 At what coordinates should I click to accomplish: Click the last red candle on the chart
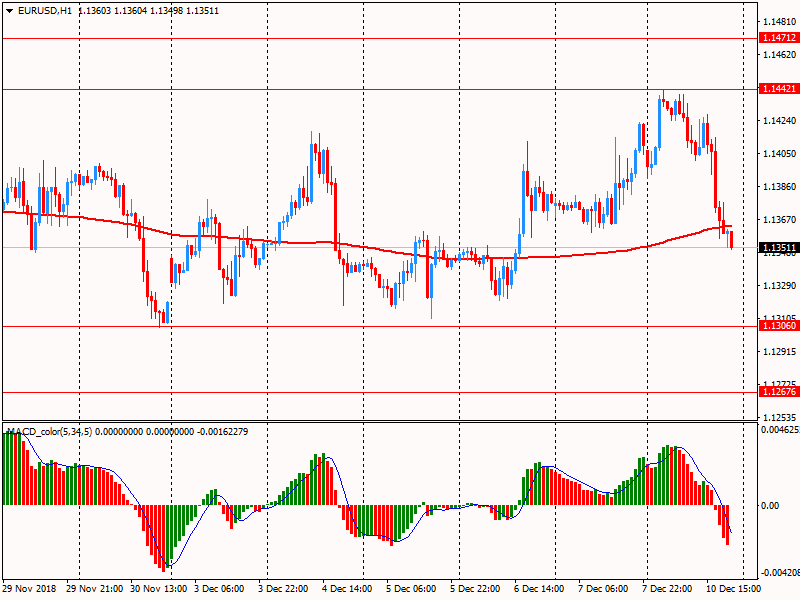(x=732, y=239)
